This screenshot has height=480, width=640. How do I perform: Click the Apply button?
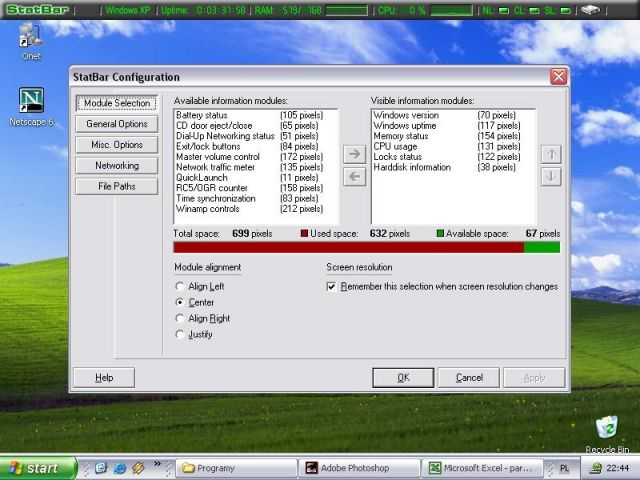[x=534, y=378]
